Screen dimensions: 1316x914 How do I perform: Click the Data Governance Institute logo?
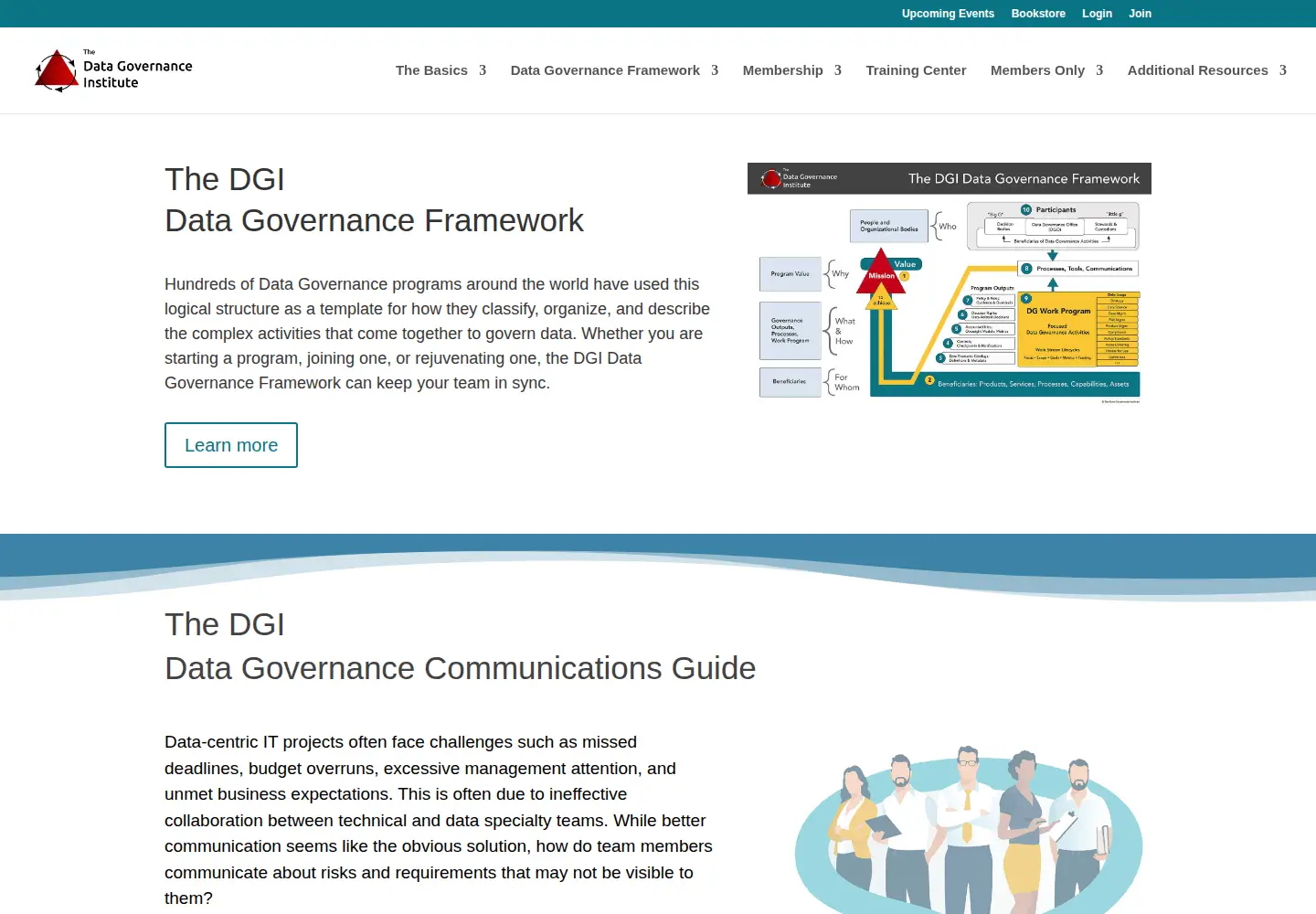point(113,70)
